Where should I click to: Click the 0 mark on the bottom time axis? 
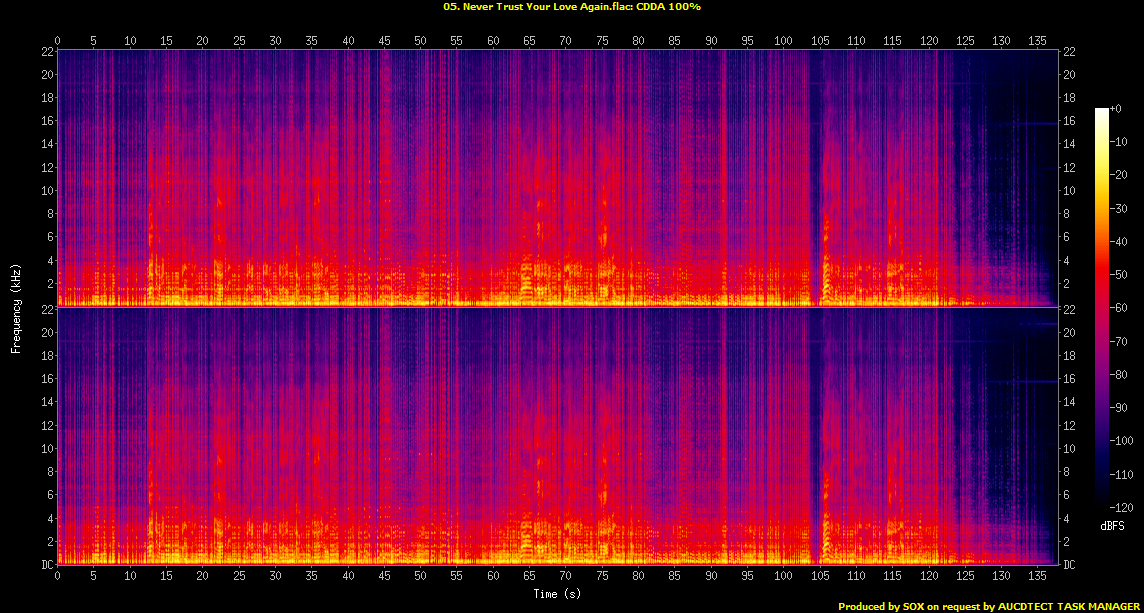[58, 576]
